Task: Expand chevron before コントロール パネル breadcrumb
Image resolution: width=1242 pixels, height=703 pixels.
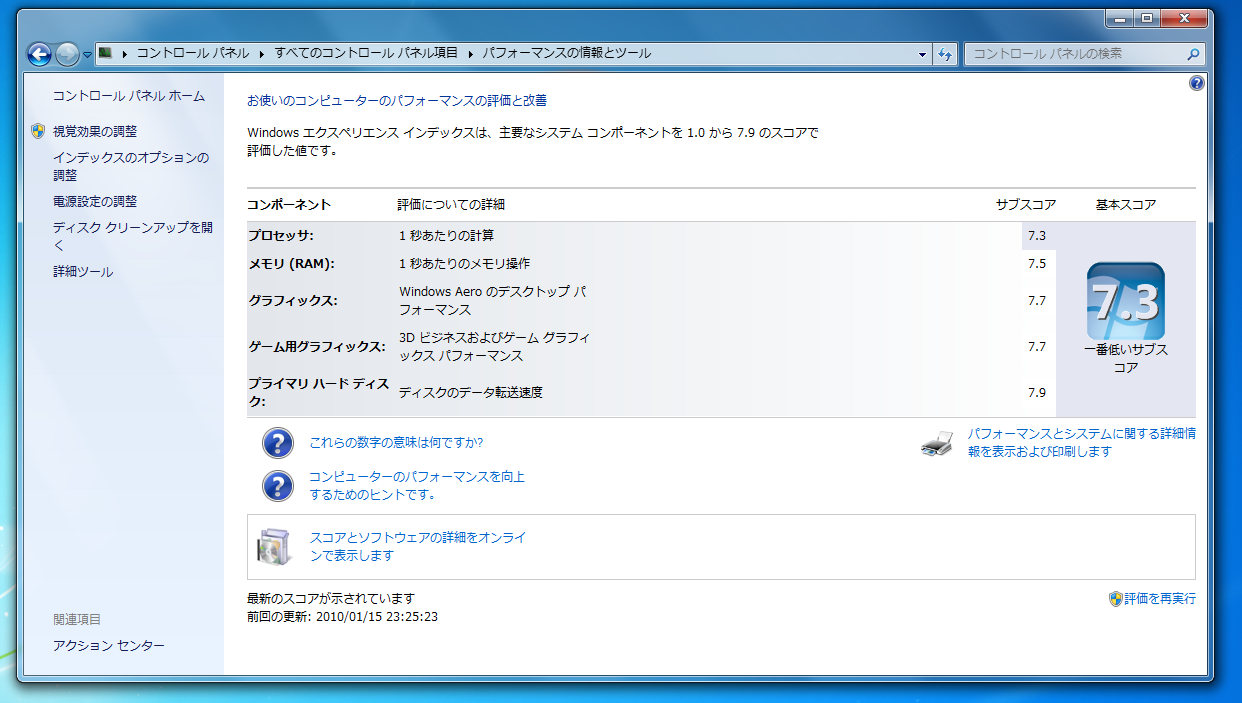Action: 125,54
